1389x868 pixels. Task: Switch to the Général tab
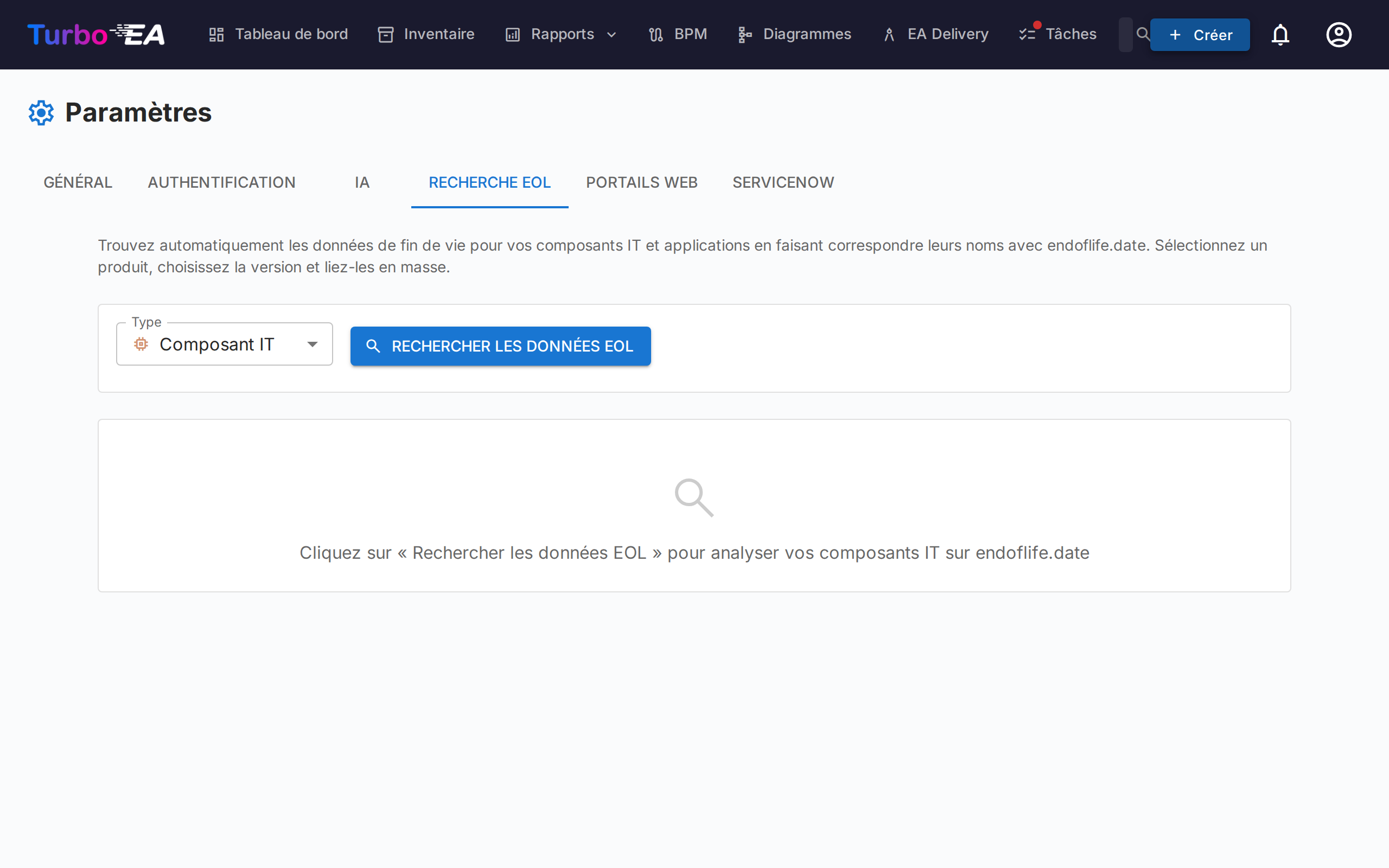tap(78, 183)
